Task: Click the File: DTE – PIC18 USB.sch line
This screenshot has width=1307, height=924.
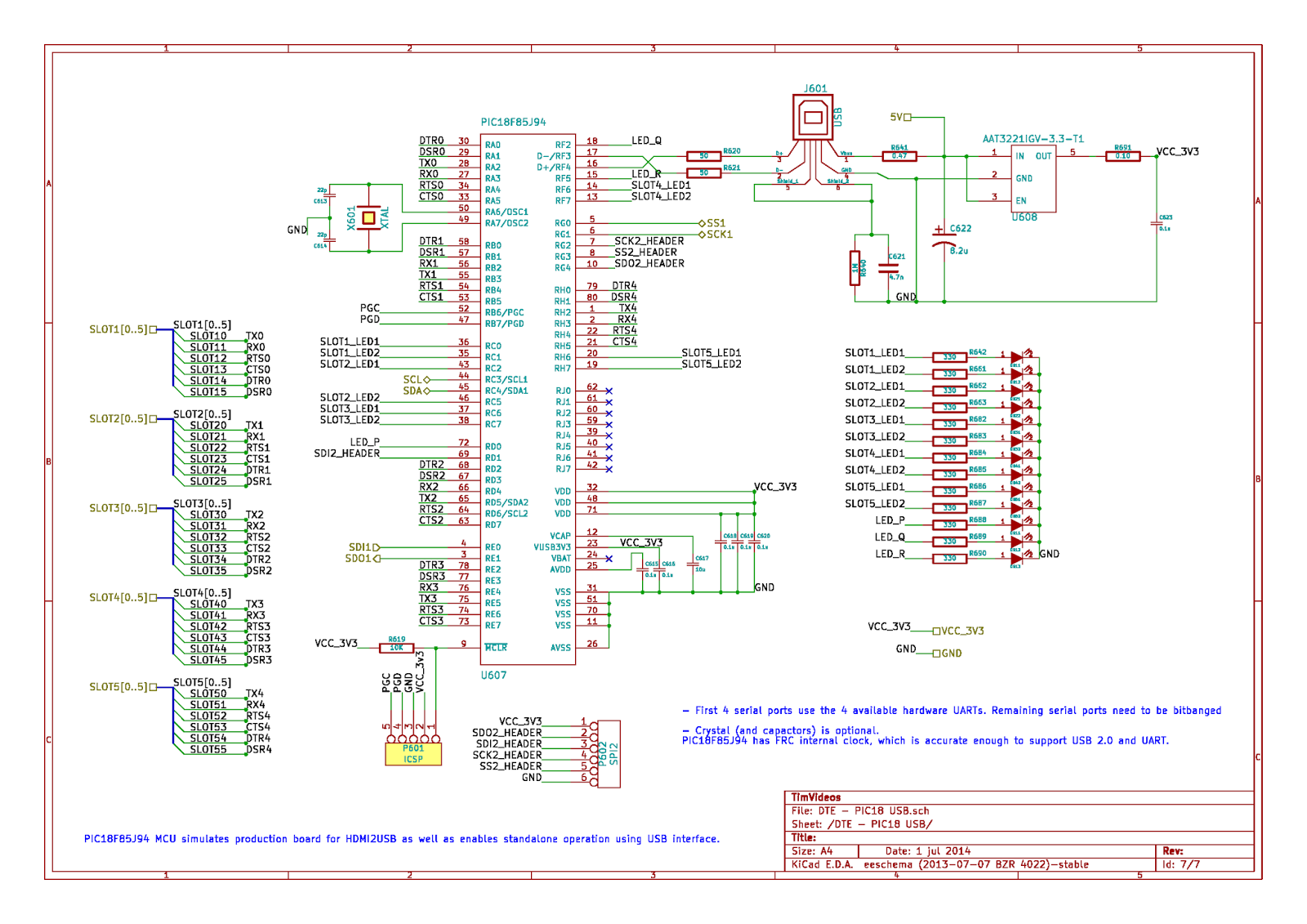Action: pyautogui.click(x=860, y=811)
